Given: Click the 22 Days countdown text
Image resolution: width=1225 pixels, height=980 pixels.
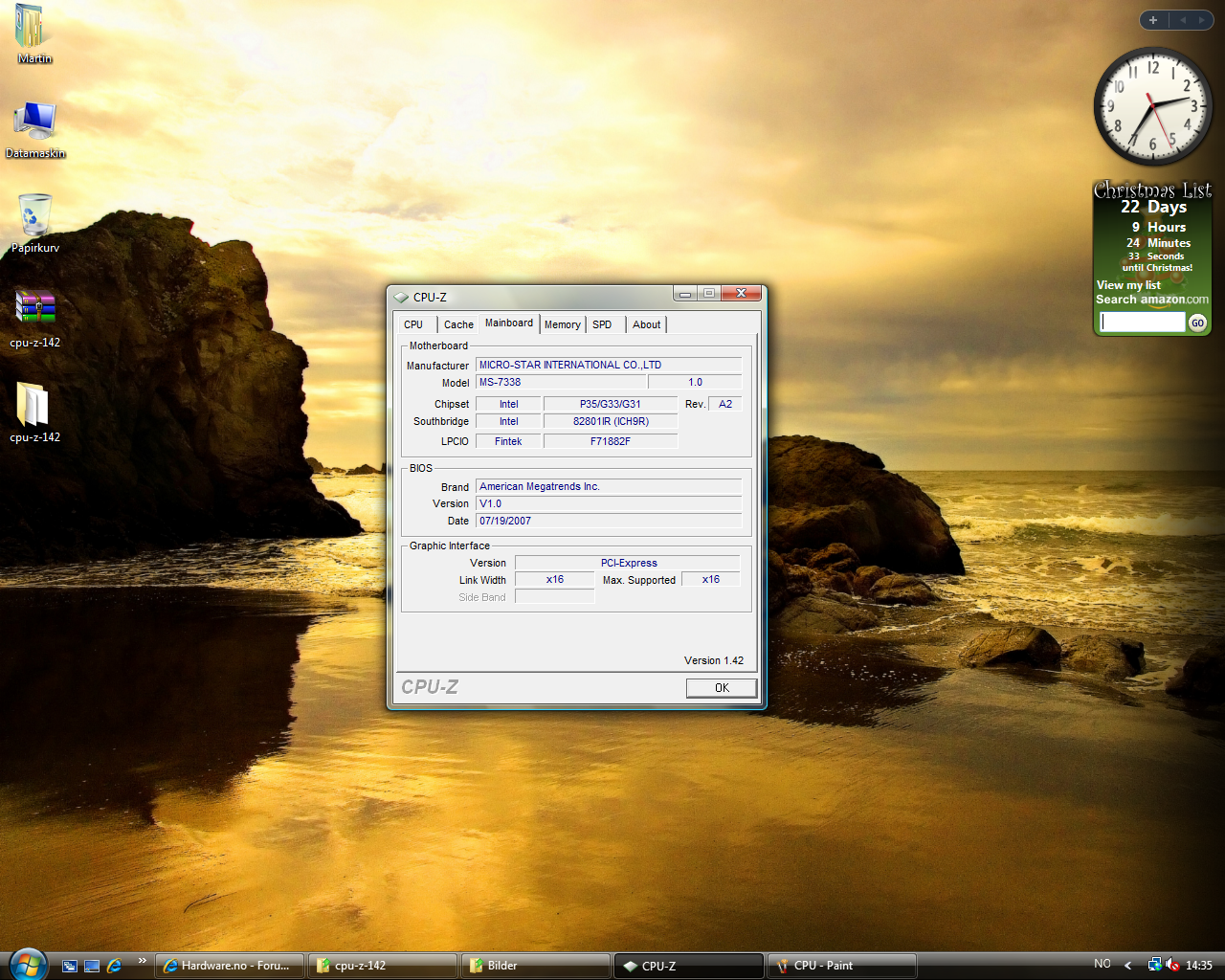Looking at the screenshot, I should pyautogui.click(x=1153, y=207).
